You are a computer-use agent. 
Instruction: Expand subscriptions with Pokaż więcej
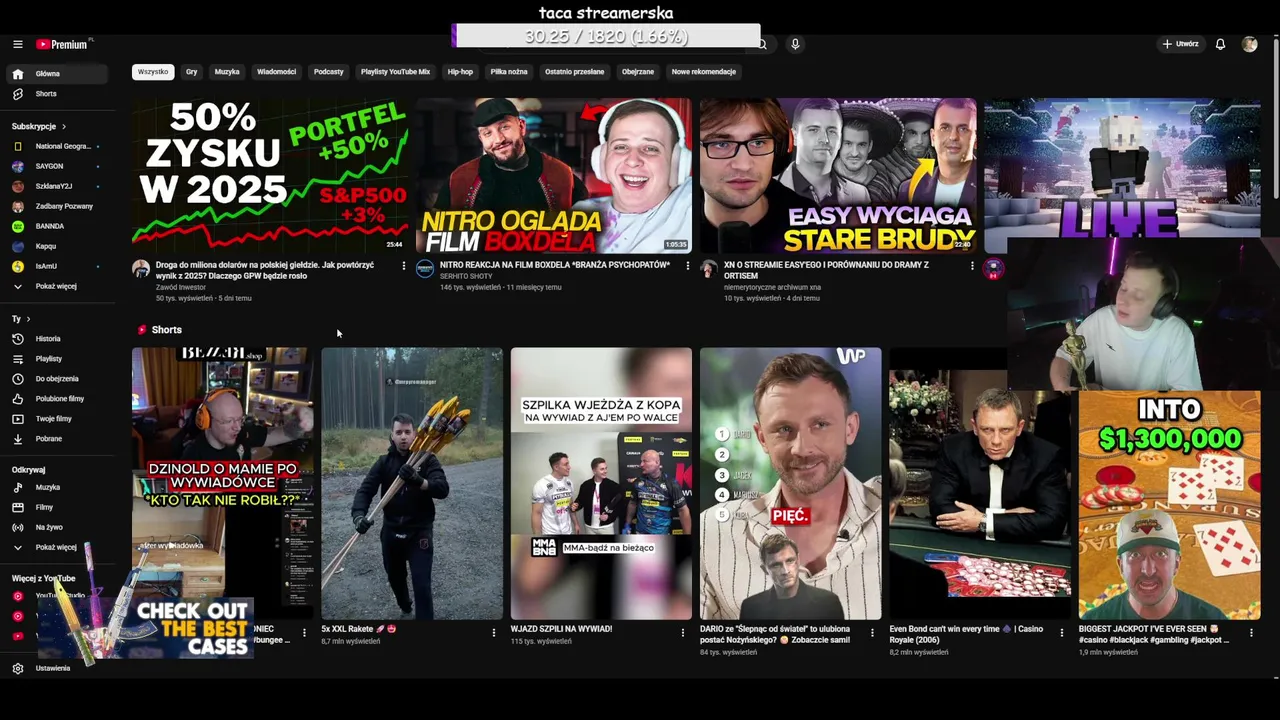click(58, 286)
